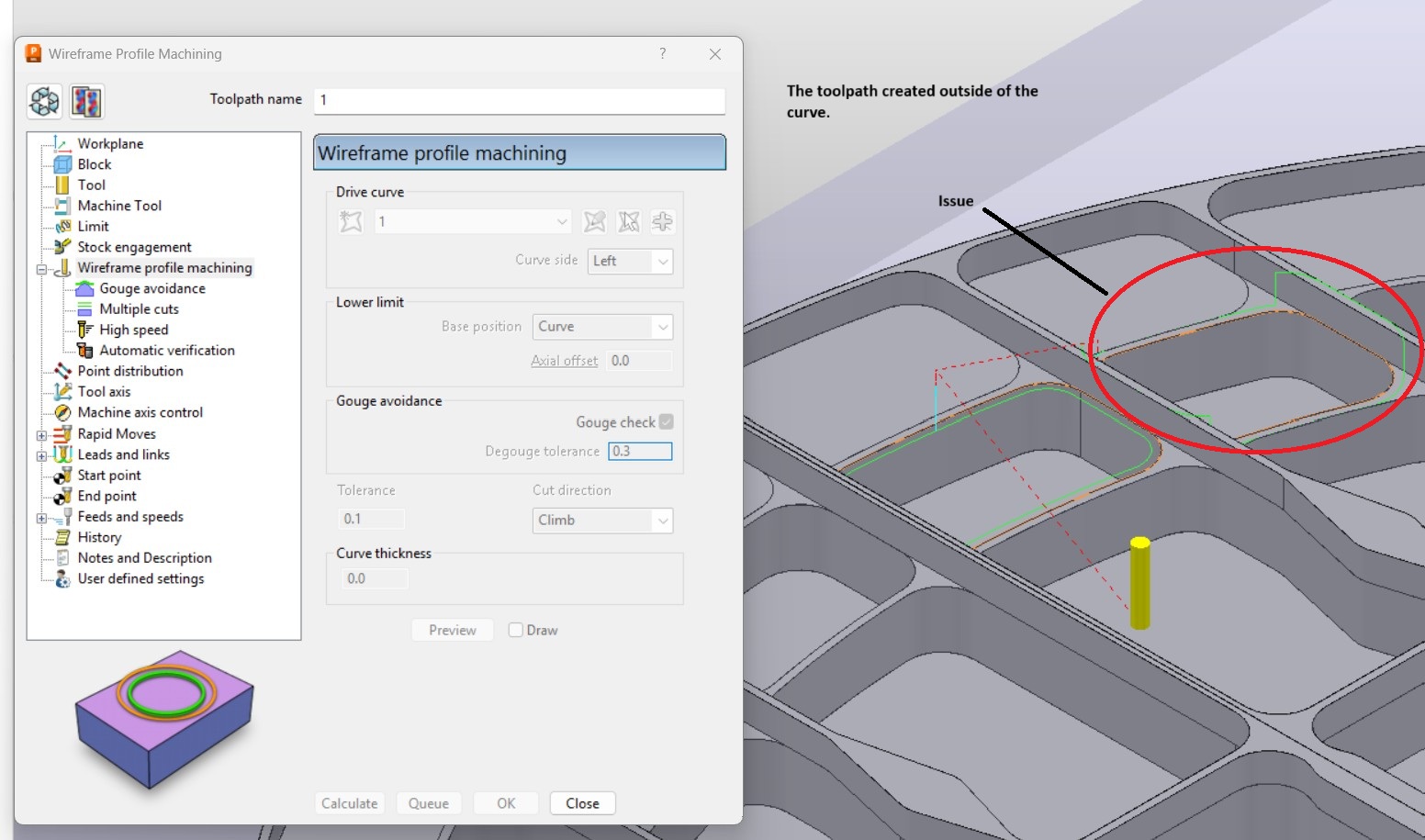Open Point distribution page

[x=130, y=371]
